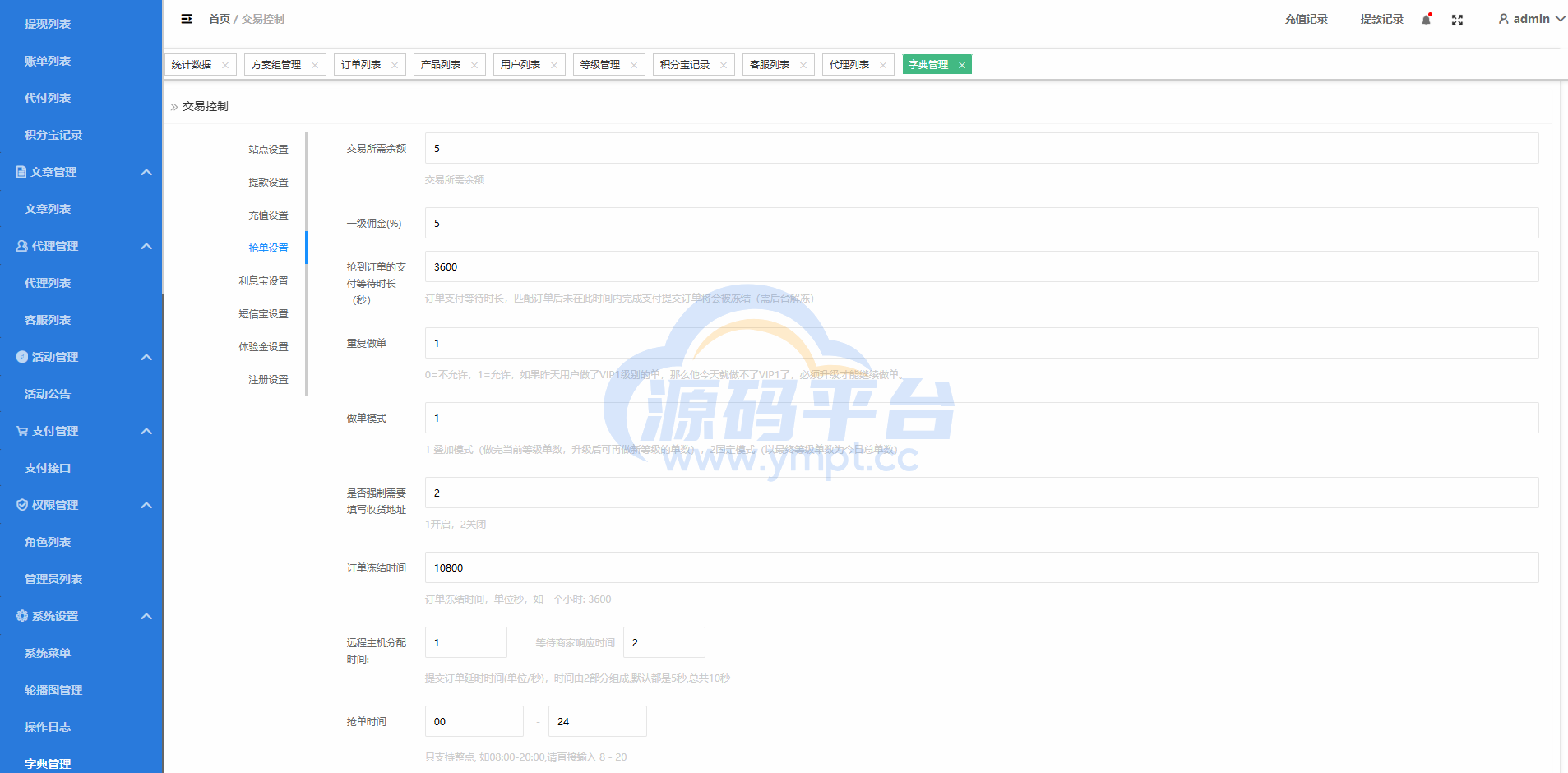Close the 积分宝记录 tab
Viewport: 1568px width, 773px height.
[724, 65]
